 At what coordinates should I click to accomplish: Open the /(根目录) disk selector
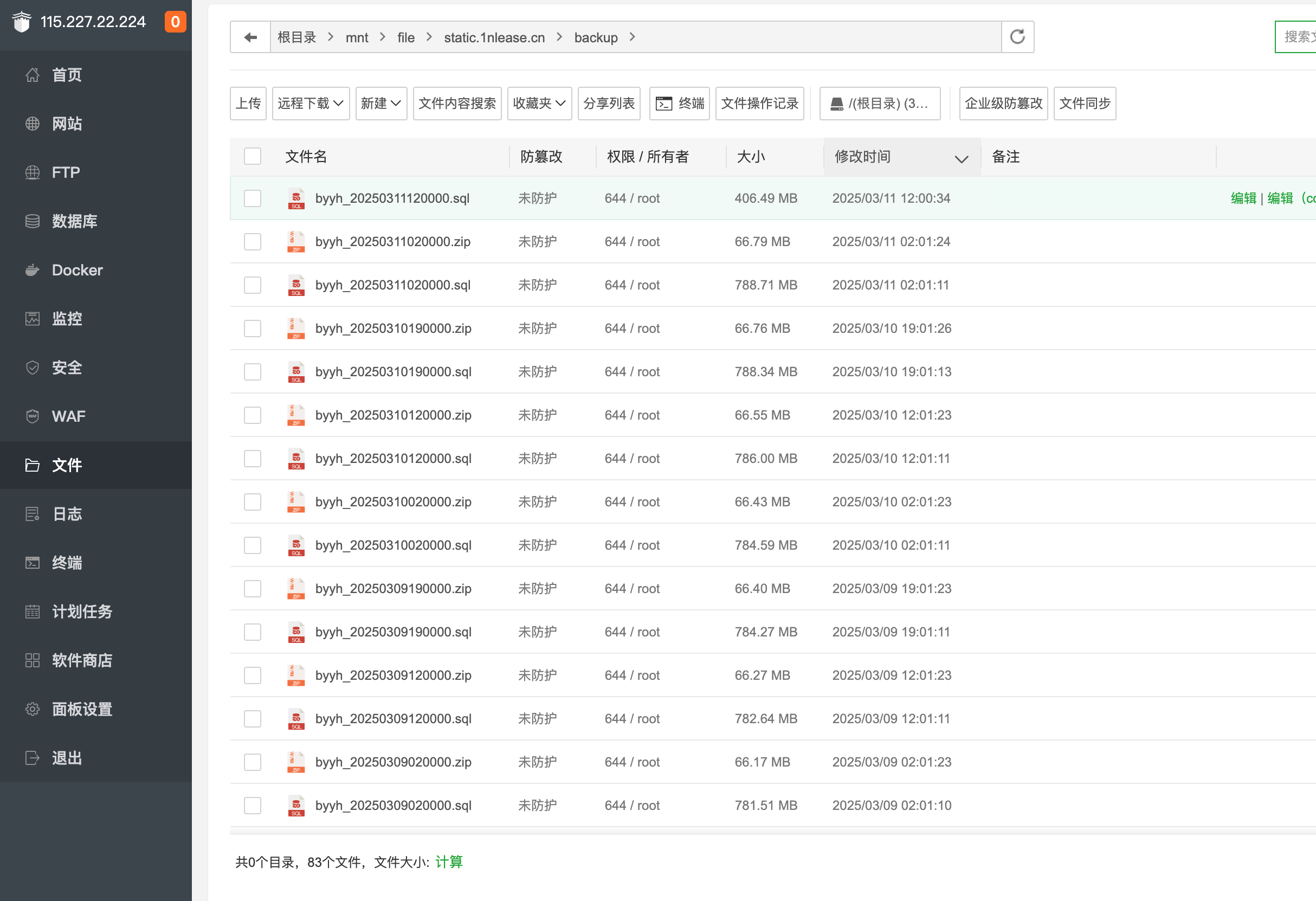[x=879, y=103]
